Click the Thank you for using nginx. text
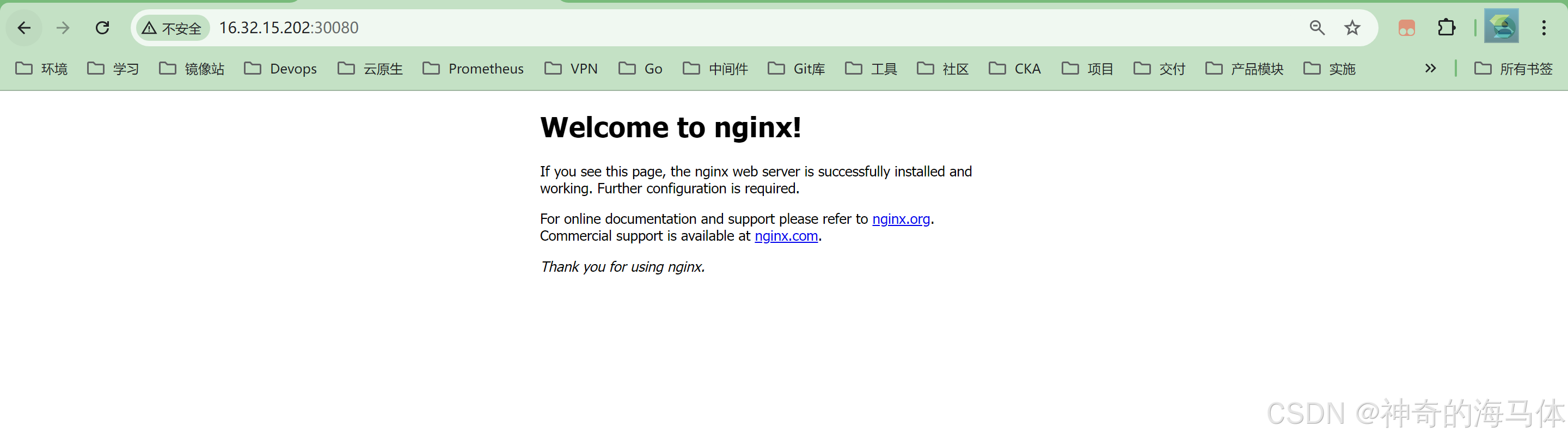The height and width of the screenshot is (440, 1568). (x=623, y=267)
